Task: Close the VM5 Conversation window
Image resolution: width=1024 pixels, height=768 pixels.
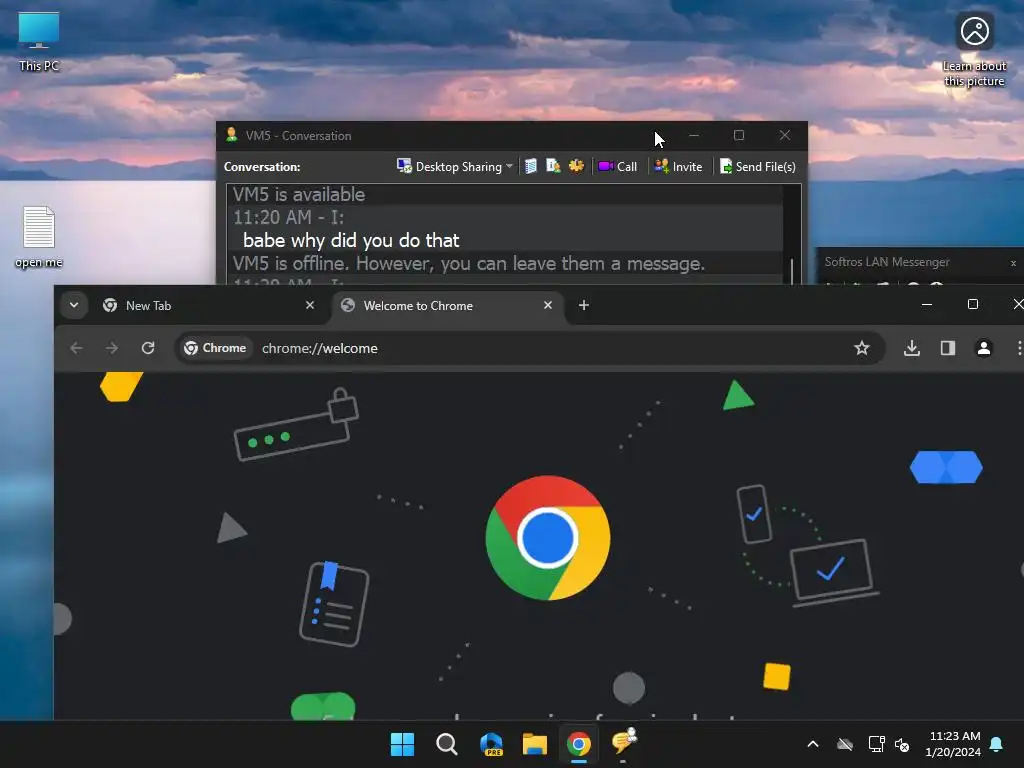Action: tap(785, 135)
